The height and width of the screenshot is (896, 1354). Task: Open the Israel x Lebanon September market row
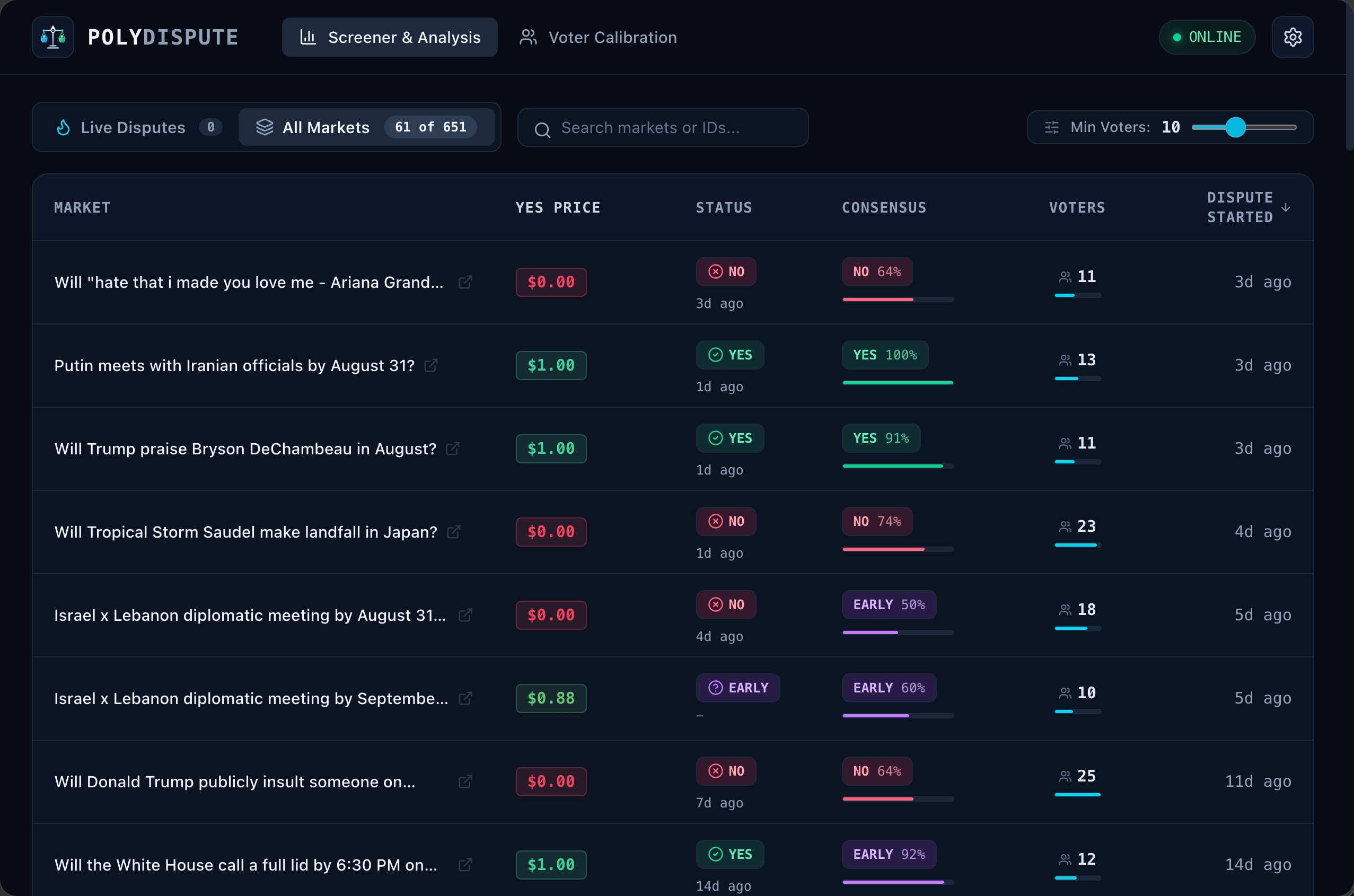(672, 698)
